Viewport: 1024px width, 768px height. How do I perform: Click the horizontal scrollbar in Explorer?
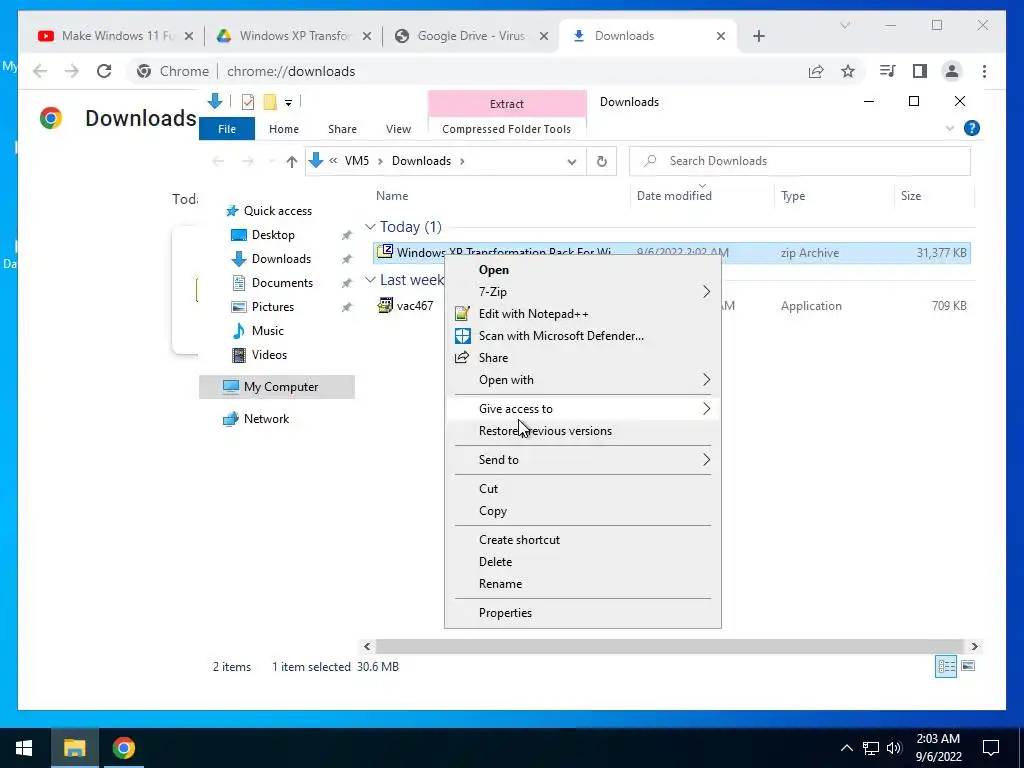670,647
